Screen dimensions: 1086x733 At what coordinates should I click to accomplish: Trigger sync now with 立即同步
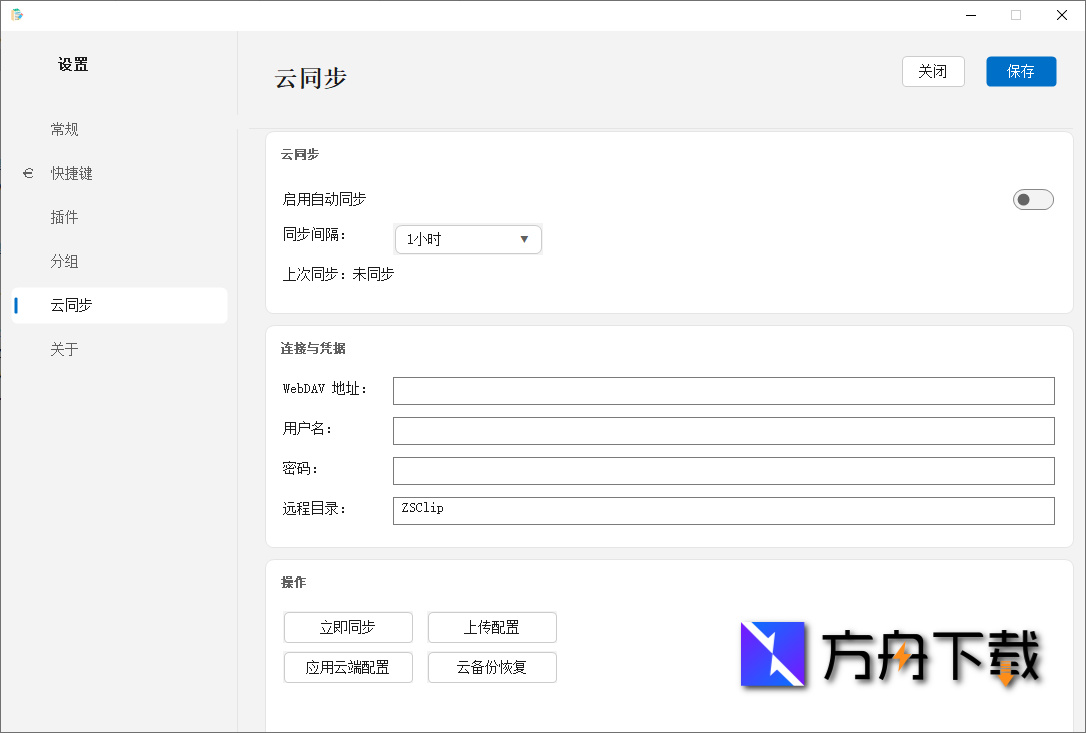click(348, 627)
